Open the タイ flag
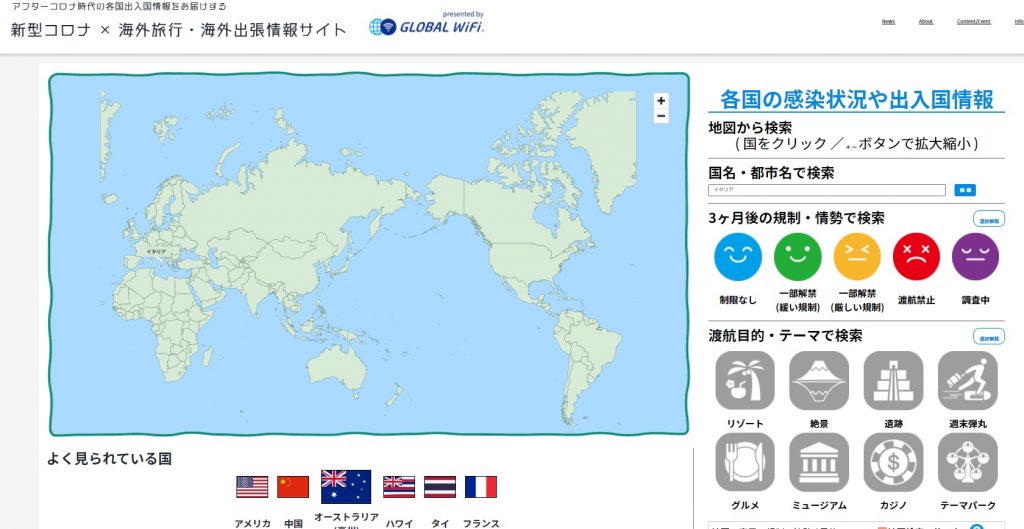Viewport: 1024px width, 529px height. tap(440, 487)
